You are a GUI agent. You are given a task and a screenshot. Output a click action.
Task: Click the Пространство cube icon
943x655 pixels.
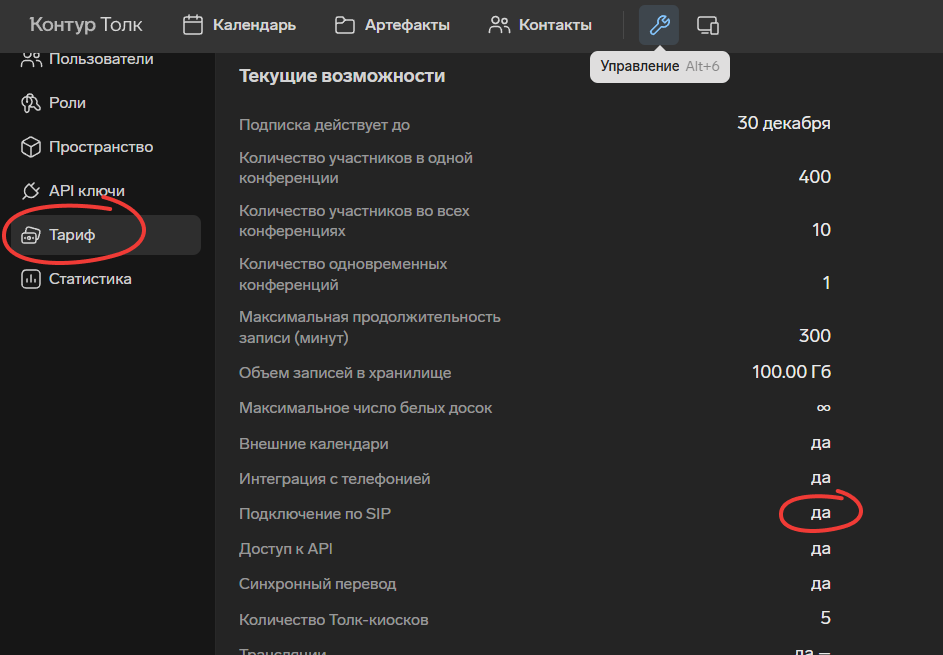tap(31, 147)
